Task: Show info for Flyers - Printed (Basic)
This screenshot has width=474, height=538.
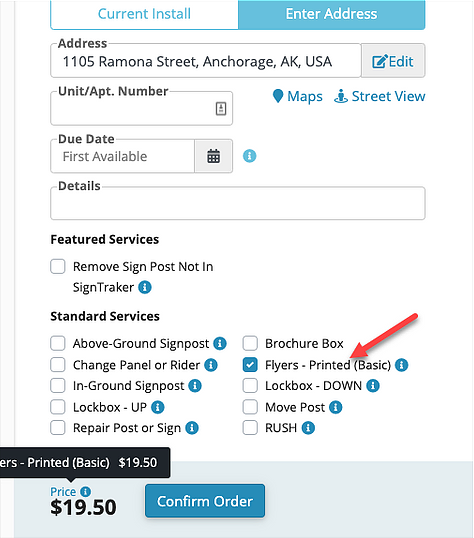Action: 401,365
